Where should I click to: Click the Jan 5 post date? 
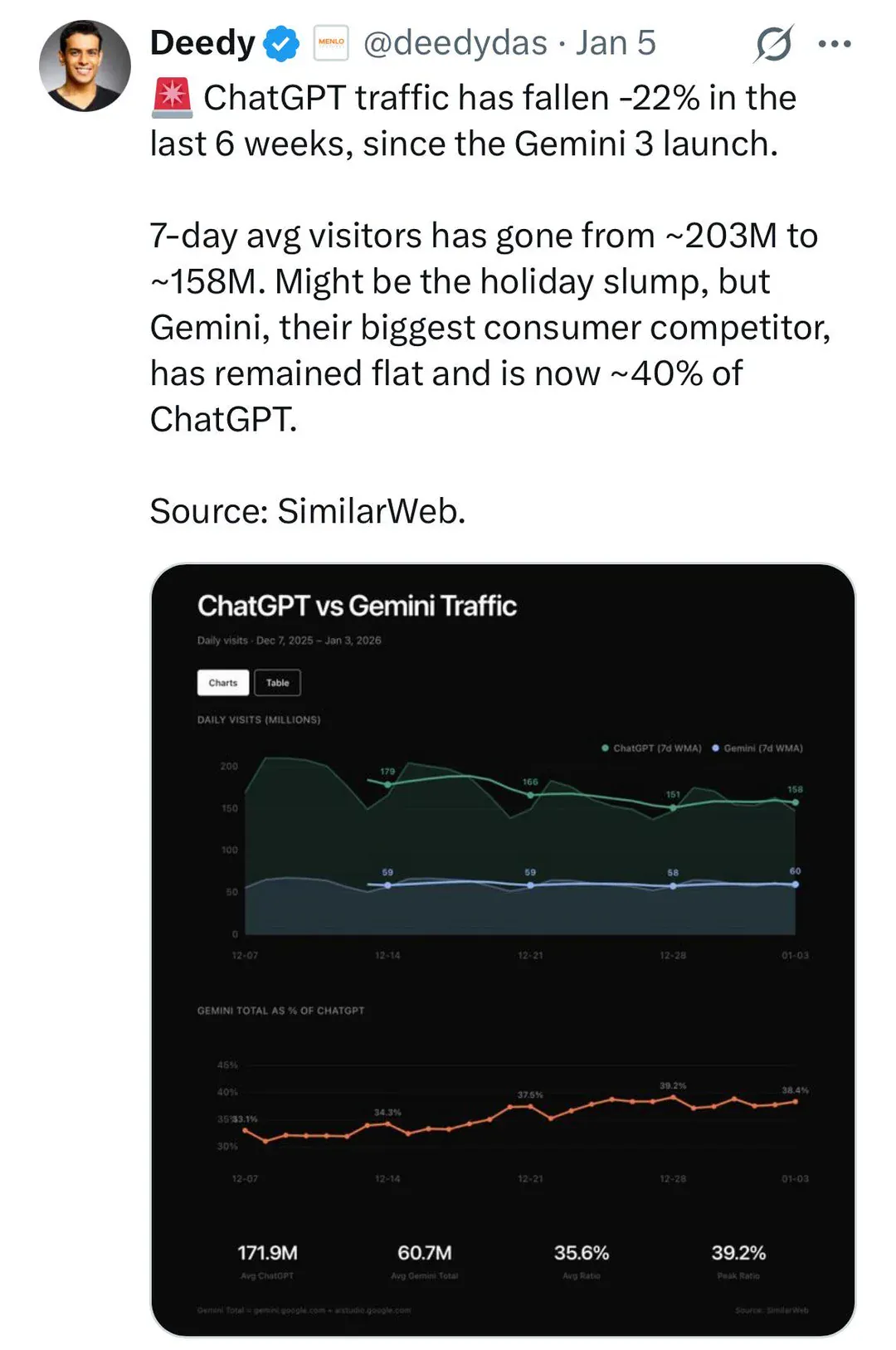[x=616, y=43]
